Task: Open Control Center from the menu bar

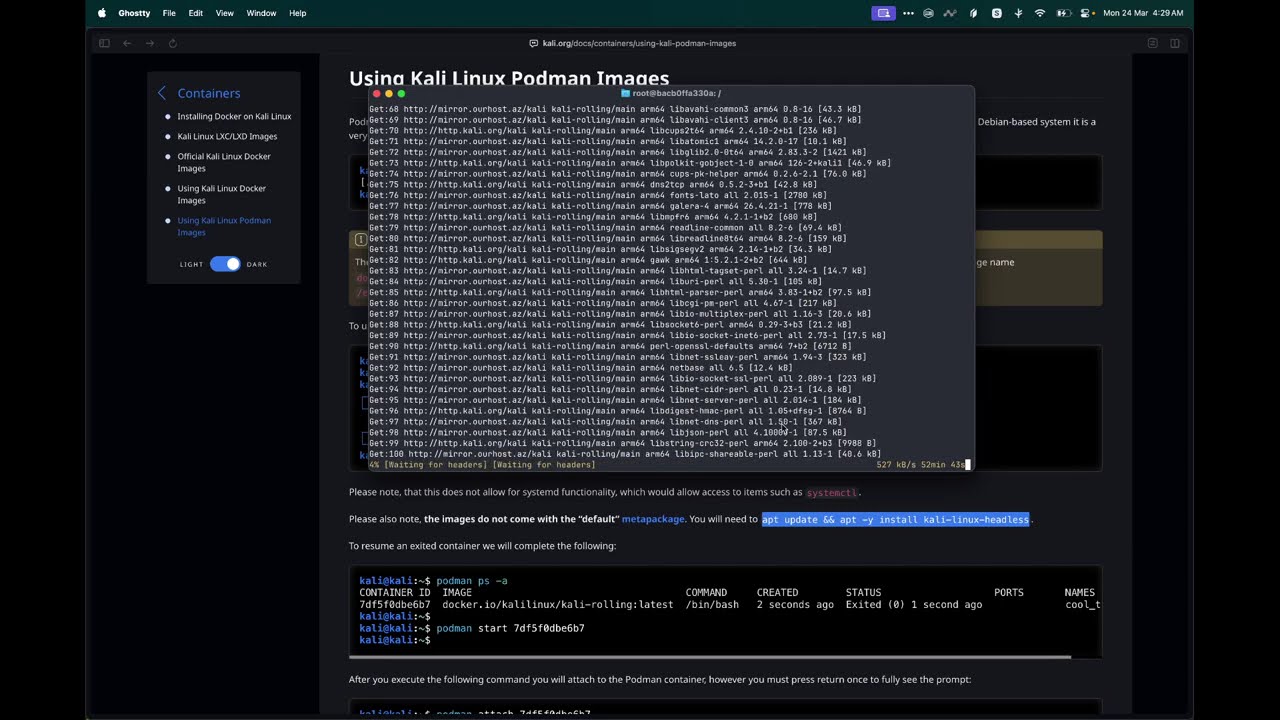Action: coord(1087,13)
